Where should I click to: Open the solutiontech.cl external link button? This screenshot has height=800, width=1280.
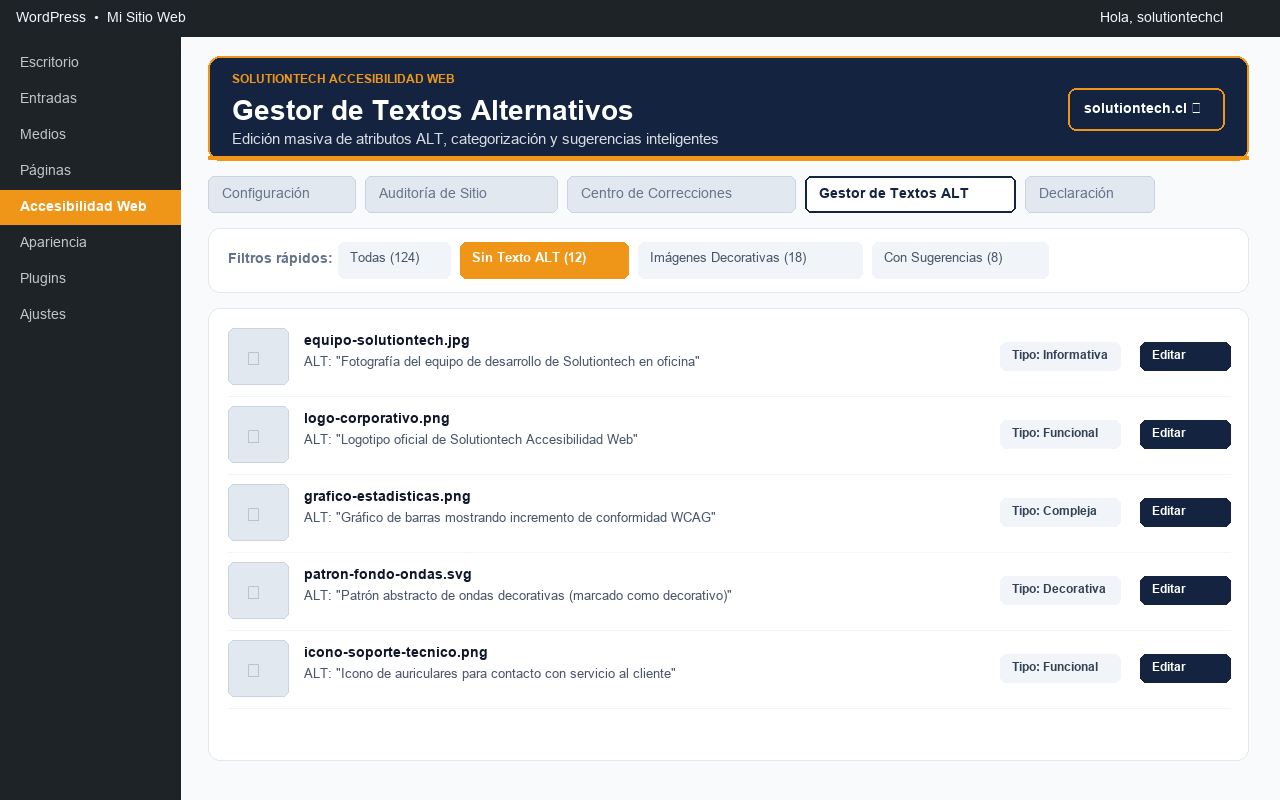(1146, 109)
